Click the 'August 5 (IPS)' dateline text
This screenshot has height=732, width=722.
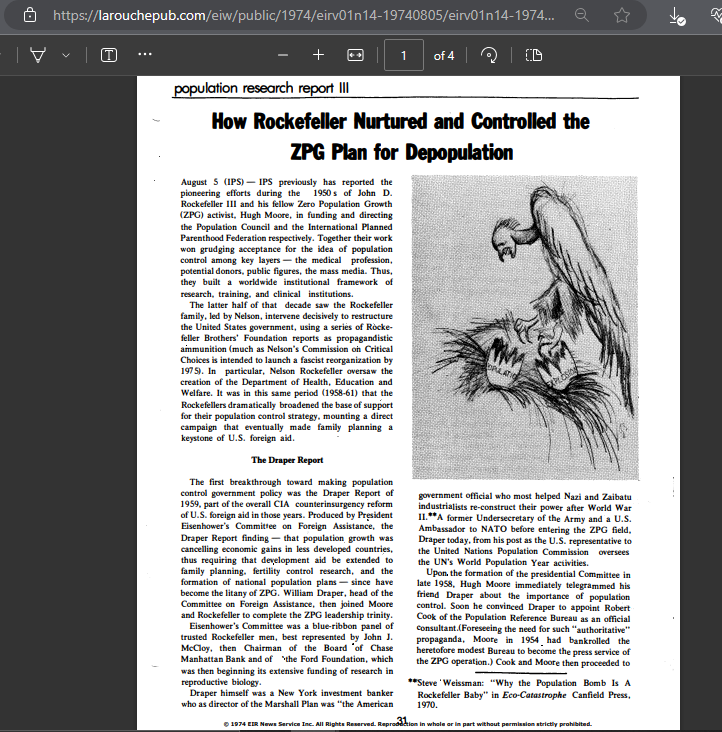click(212, 182)
